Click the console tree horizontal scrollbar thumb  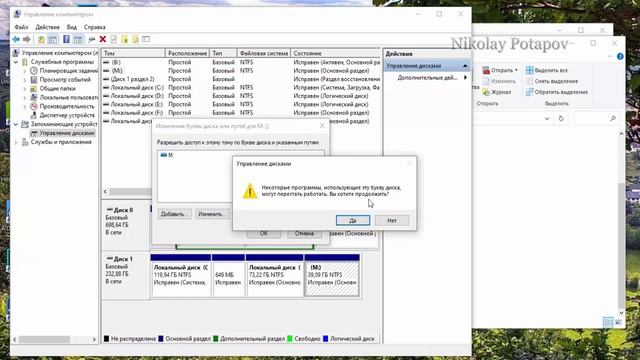click(44, 339)
